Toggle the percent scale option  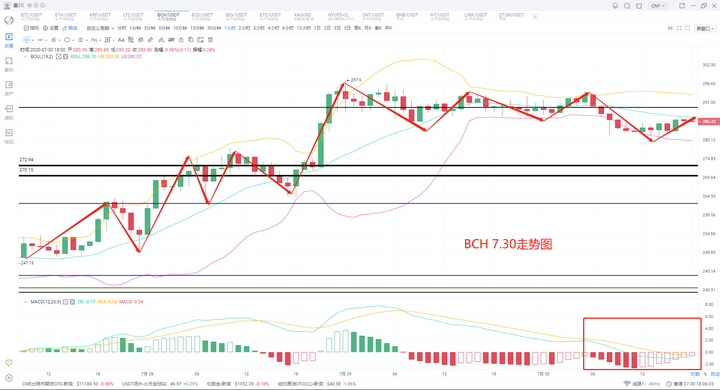(x=705, y=374)
